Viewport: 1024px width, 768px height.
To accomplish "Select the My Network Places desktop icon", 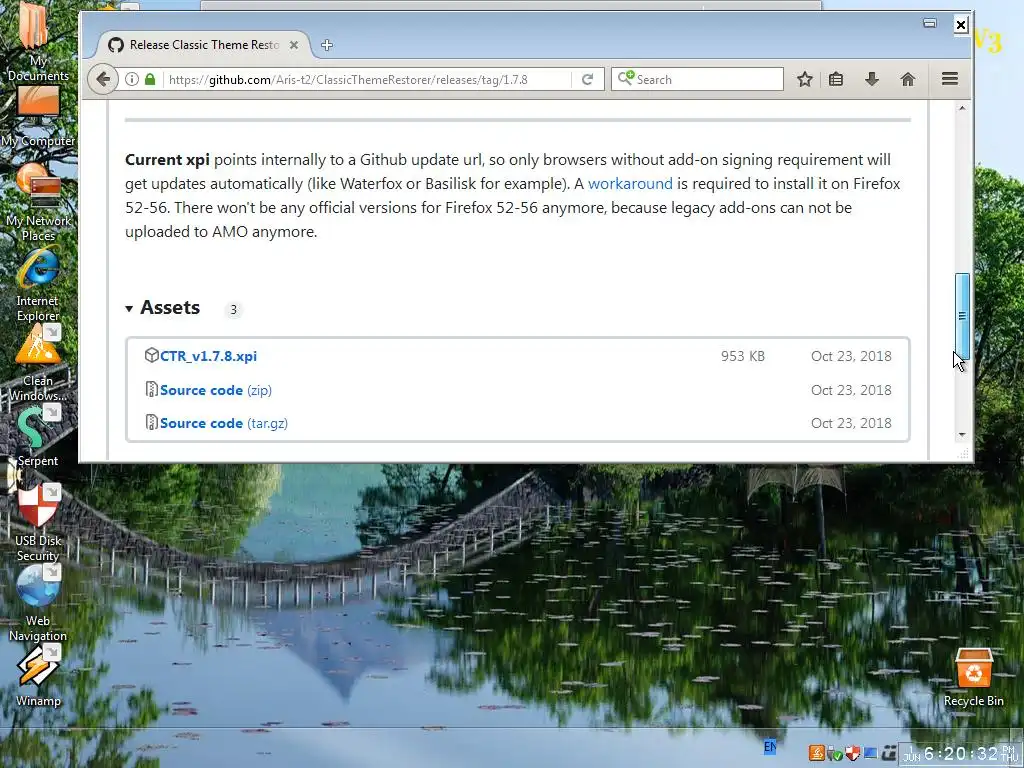I will click(38, 202).
